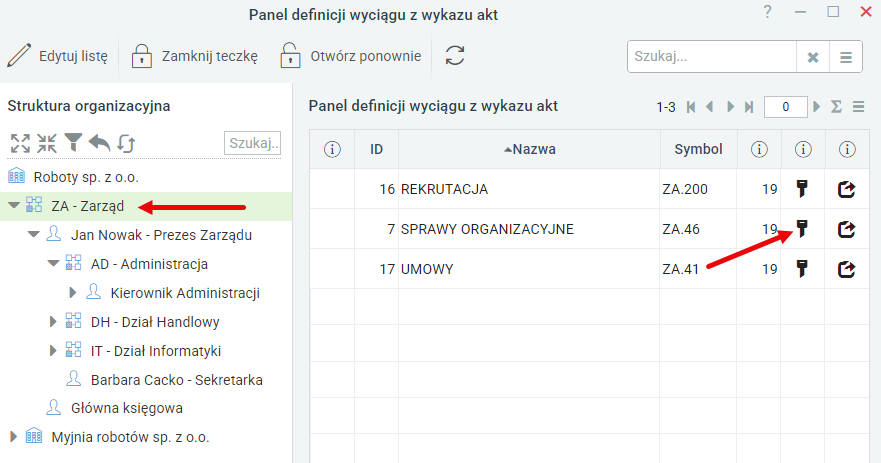This screenshot has height=463, width=881.
Task: Select Myjnia robotów sp. z o.o. company
Action: 130,437
